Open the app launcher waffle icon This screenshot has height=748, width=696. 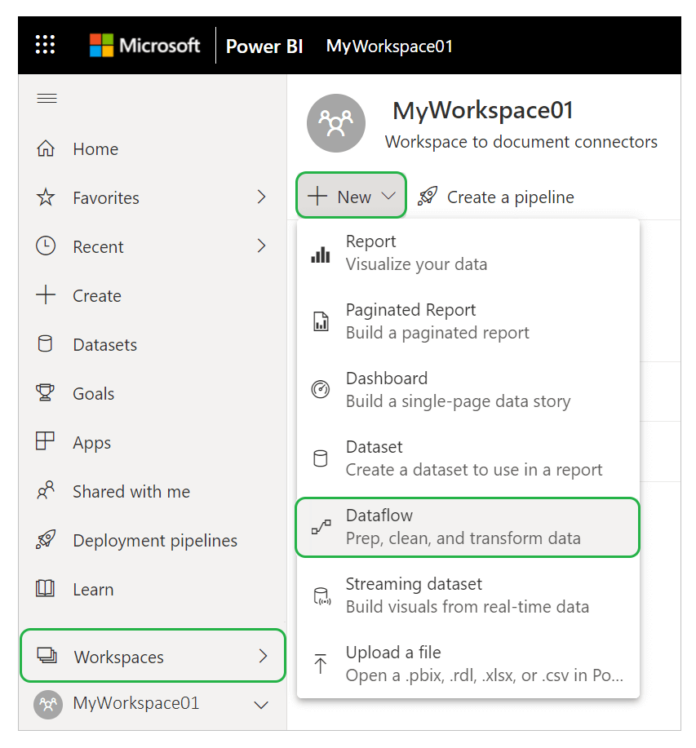46,45
